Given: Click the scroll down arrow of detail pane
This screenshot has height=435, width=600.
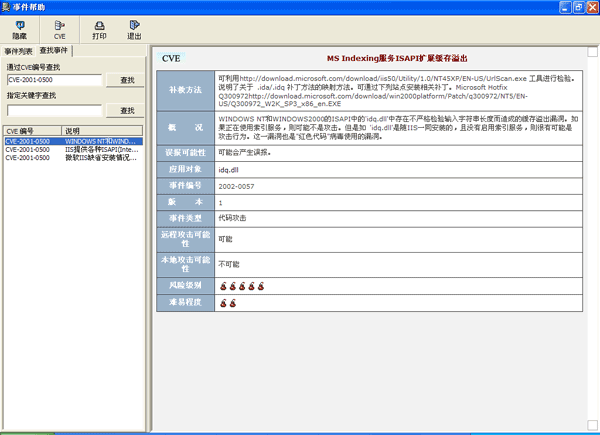Looking at the screenshot, I should click(x=592, y=425).
